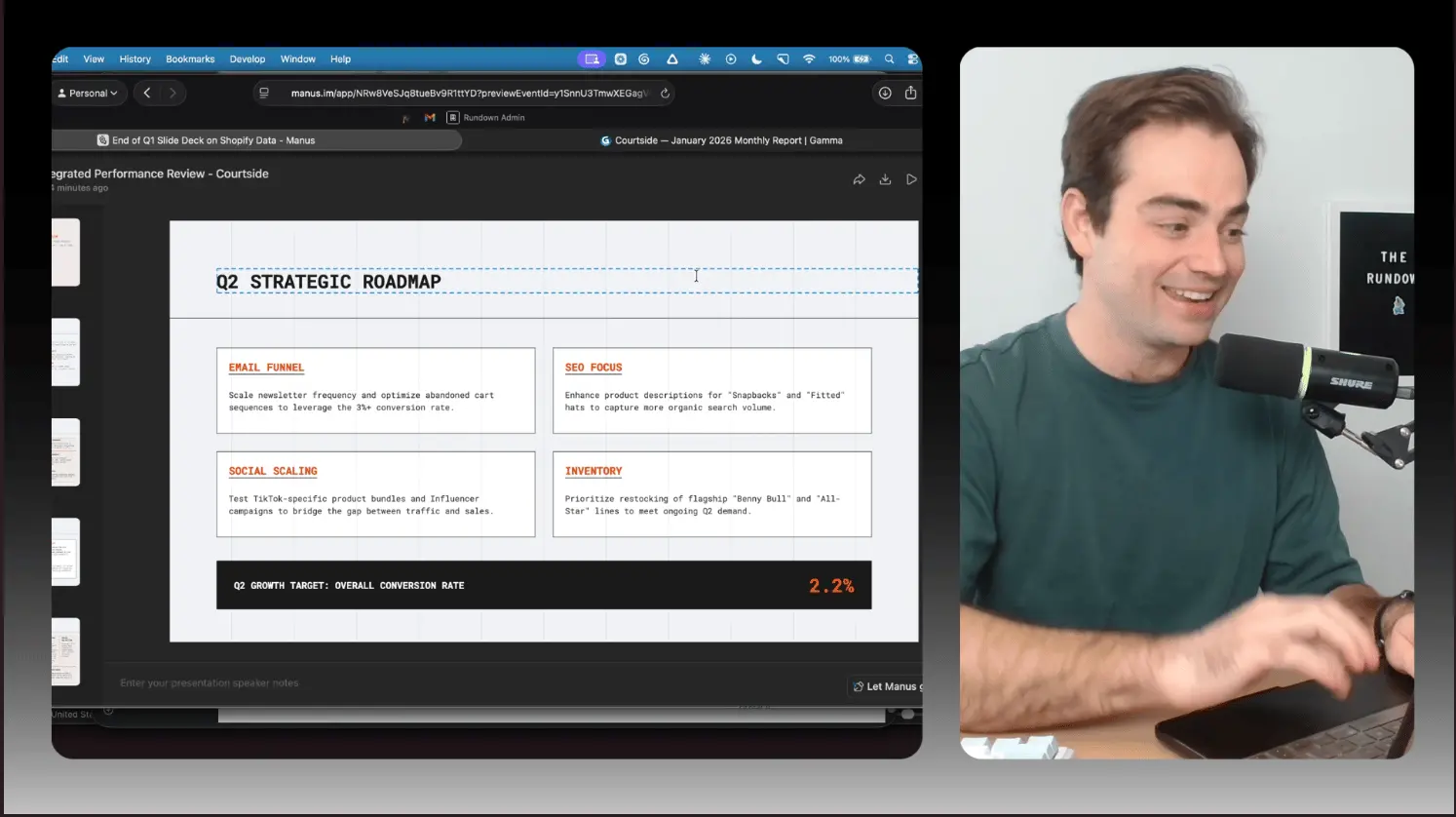
Task: Open the Rundown Admin bookmark
Action: (x=486, y=118)
